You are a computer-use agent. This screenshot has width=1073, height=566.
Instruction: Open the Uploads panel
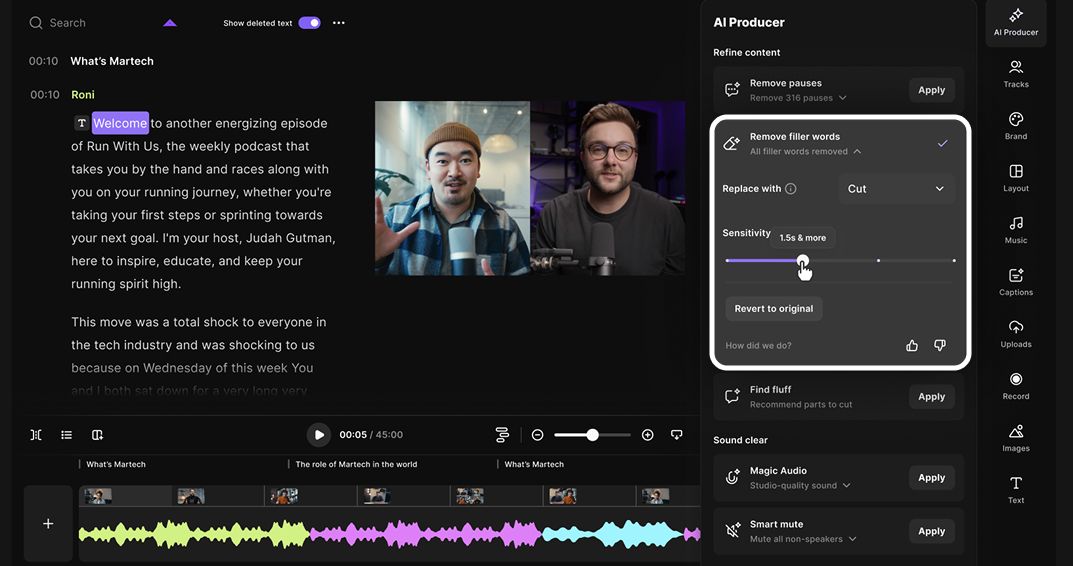(1015, 333)
